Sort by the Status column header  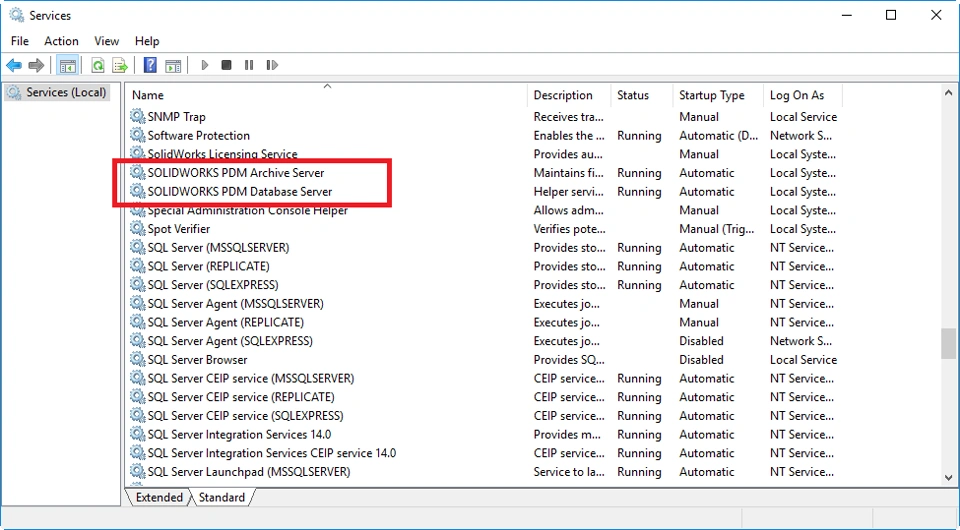(642, 95)
